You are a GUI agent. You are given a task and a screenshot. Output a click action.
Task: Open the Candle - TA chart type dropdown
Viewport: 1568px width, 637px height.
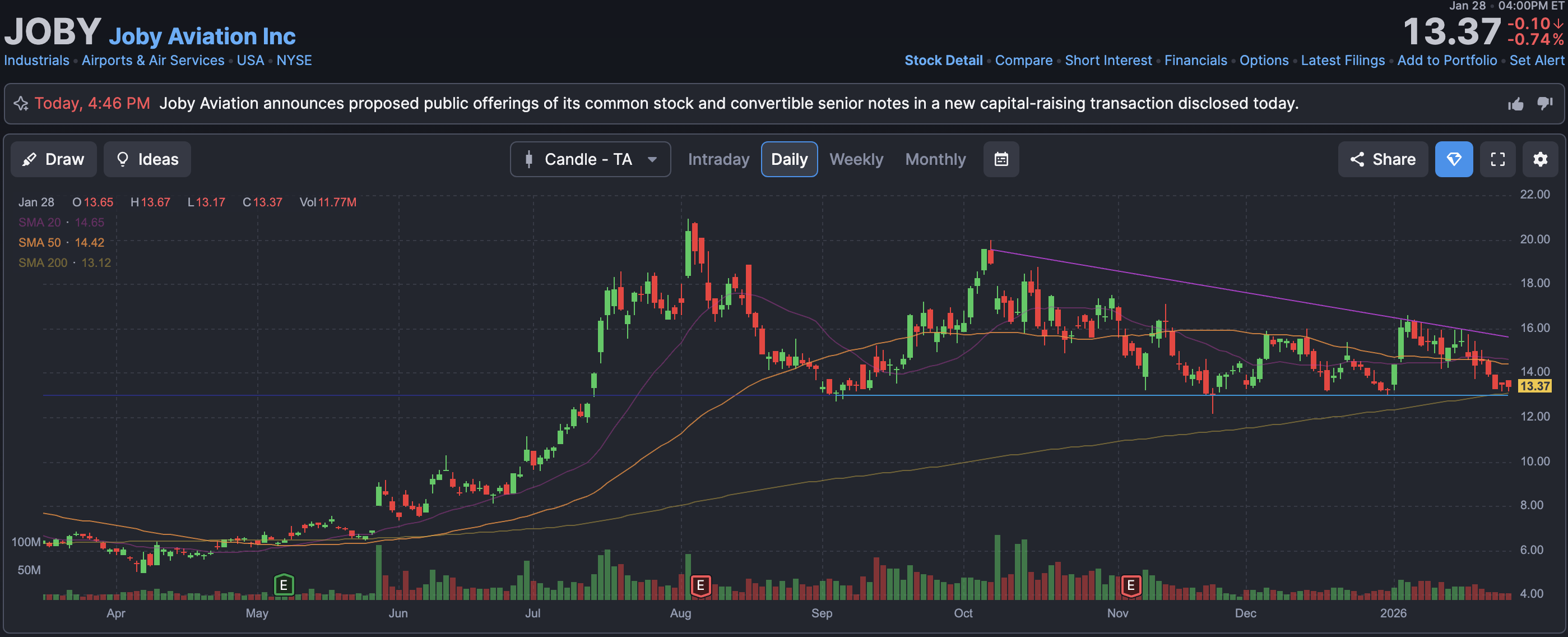[x=590, y=160]
